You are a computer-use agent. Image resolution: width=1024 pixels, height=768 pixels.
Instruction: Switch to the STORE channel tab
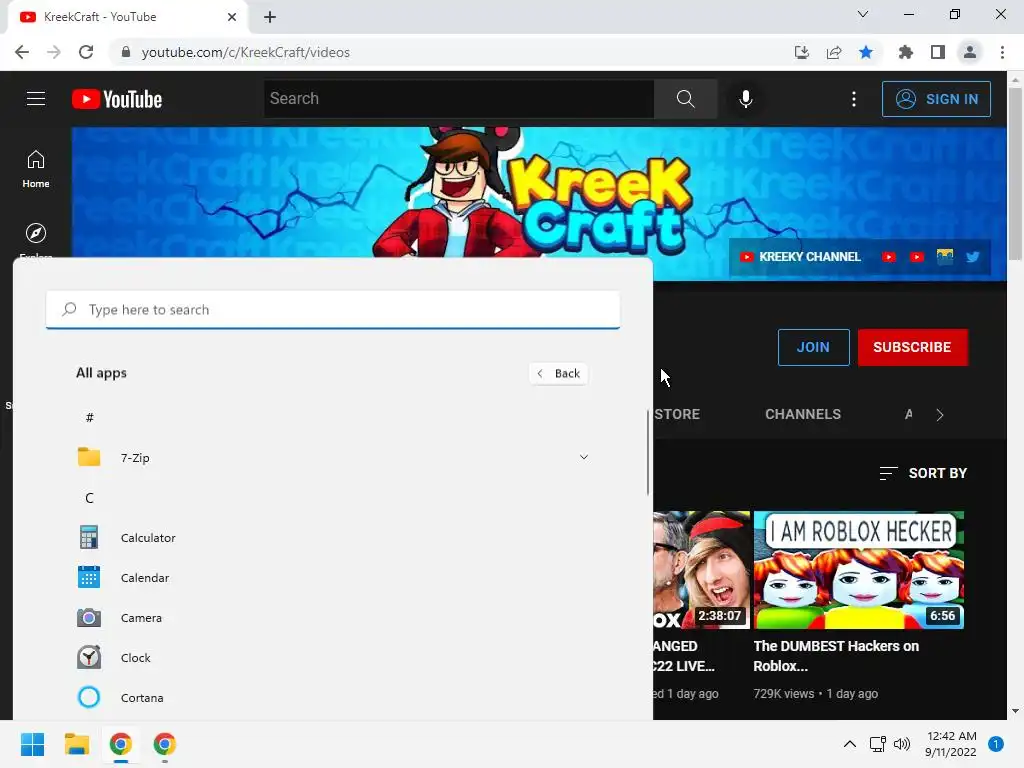[677, 414]
